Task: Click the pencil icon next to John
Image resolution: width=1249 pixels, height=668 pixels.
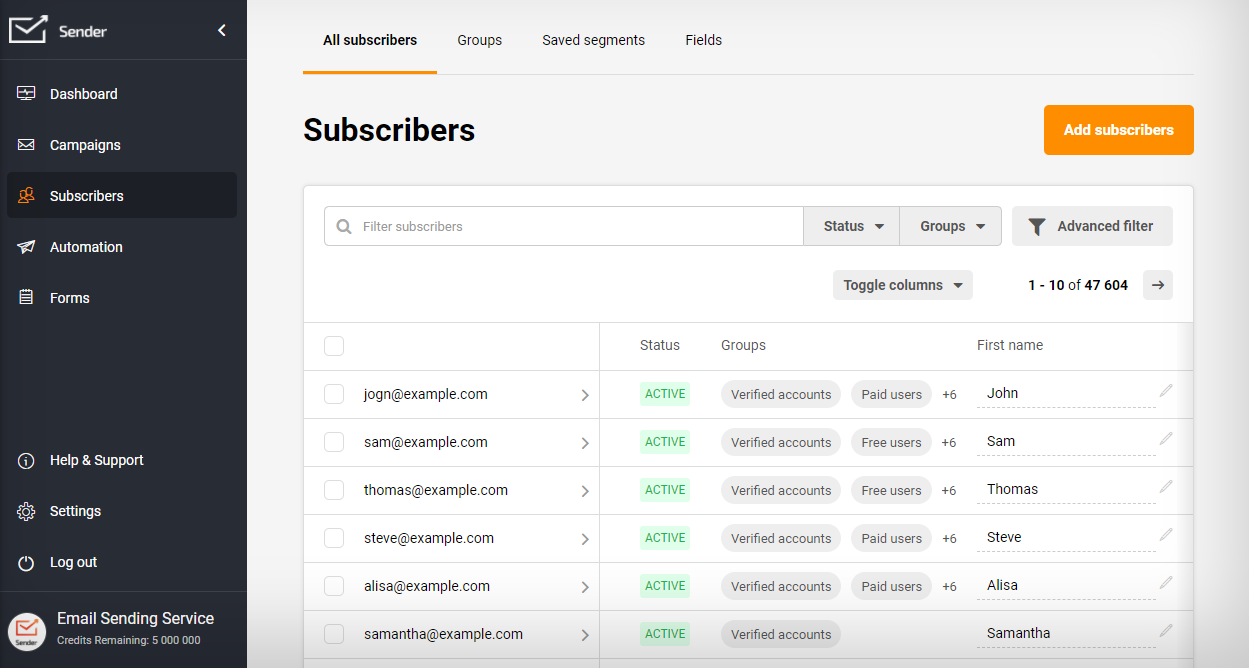Action: click(x=1165, y=391)
